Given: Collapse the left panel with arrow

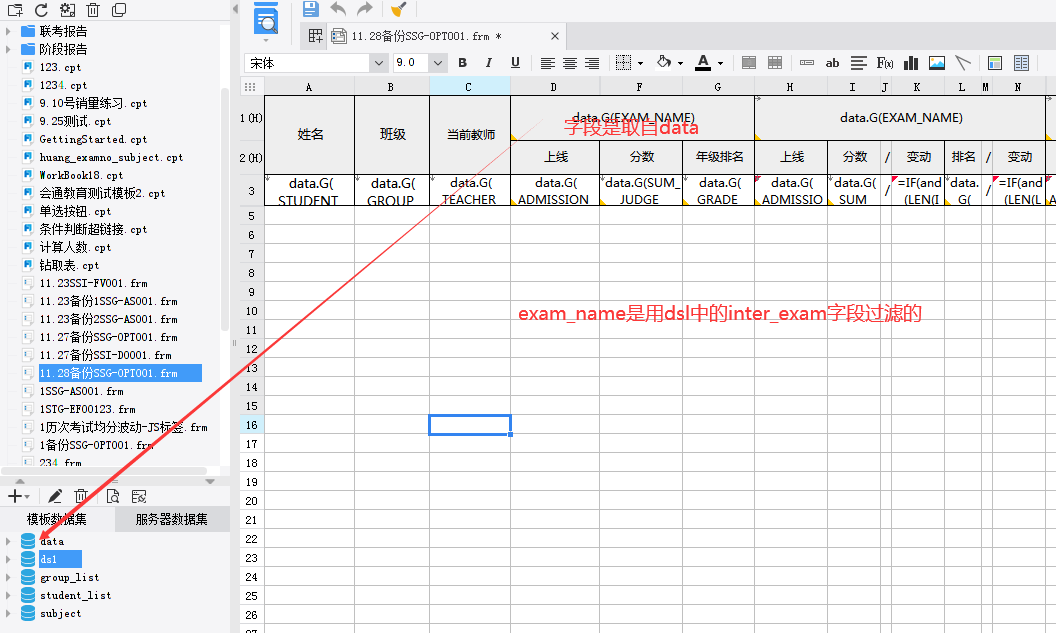Looking at the screenshot, I should coord(235,9).
